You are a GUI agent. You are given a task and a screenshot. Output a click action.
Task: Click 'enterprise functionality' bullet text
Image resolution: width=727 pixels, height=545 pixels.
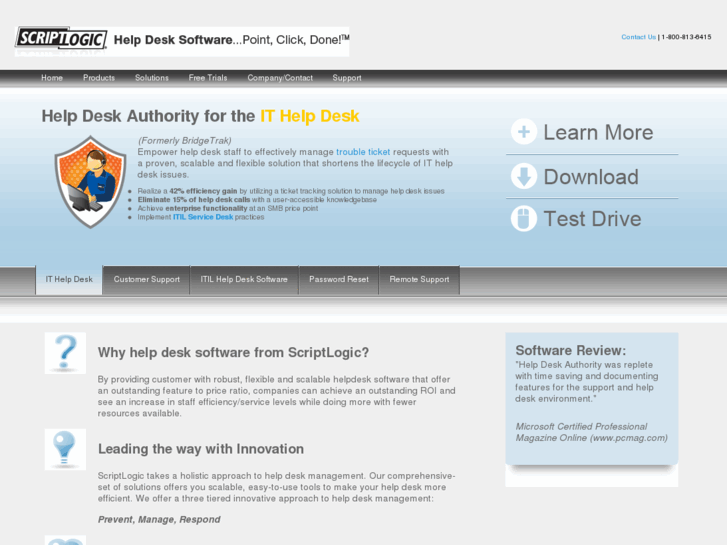coord(206,209)
